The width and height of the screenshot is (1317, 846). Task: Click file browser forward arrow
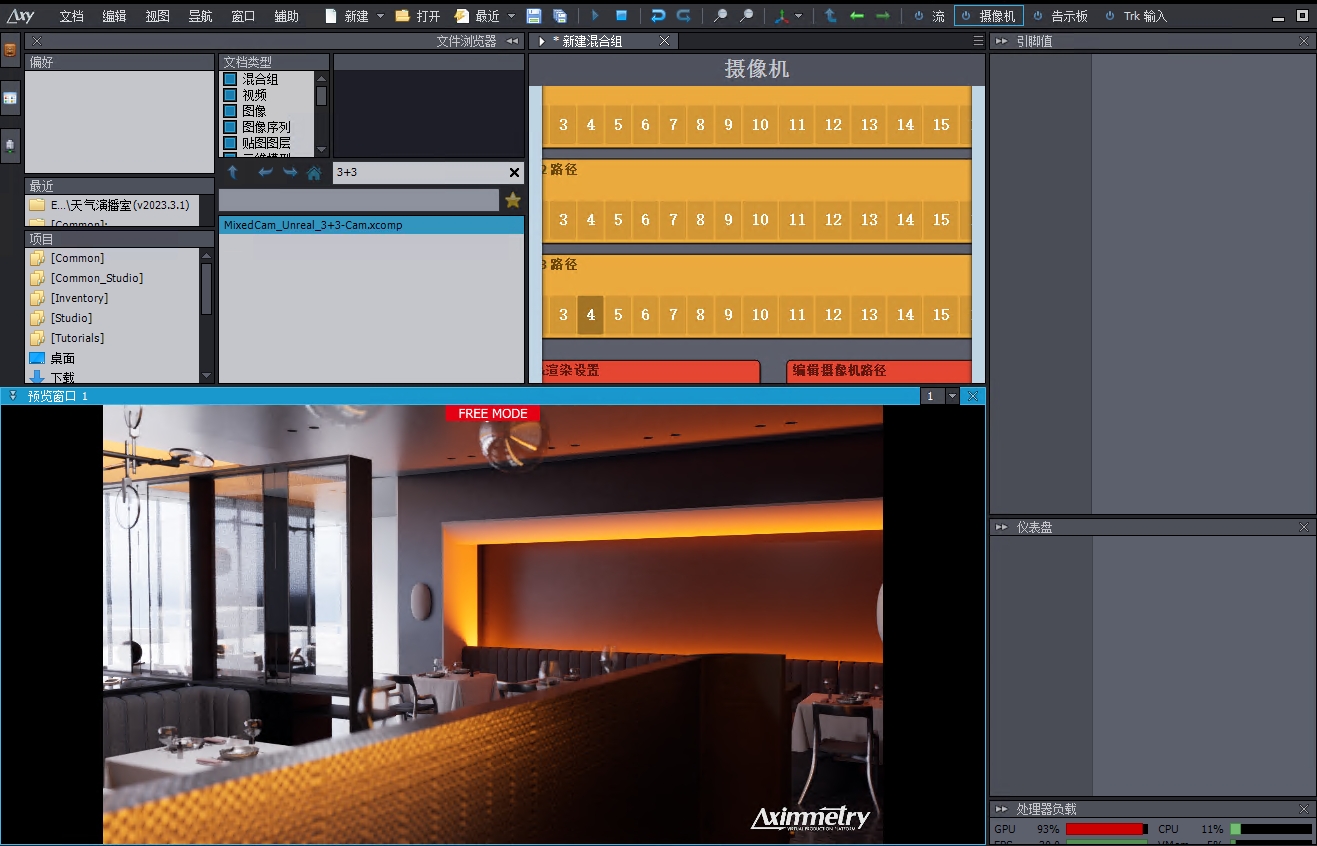click(290, 173)
